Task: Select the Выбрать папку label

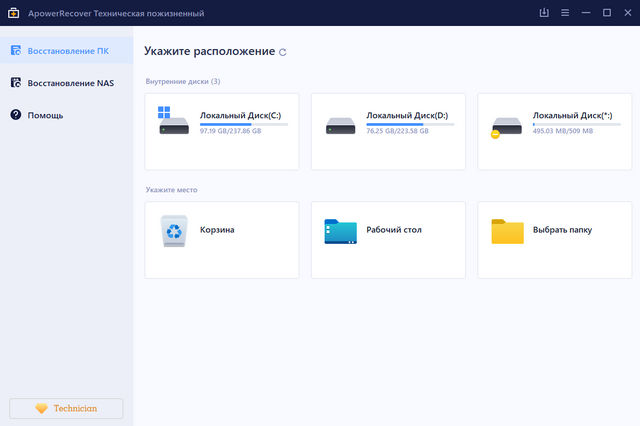Action: [562, 230]
